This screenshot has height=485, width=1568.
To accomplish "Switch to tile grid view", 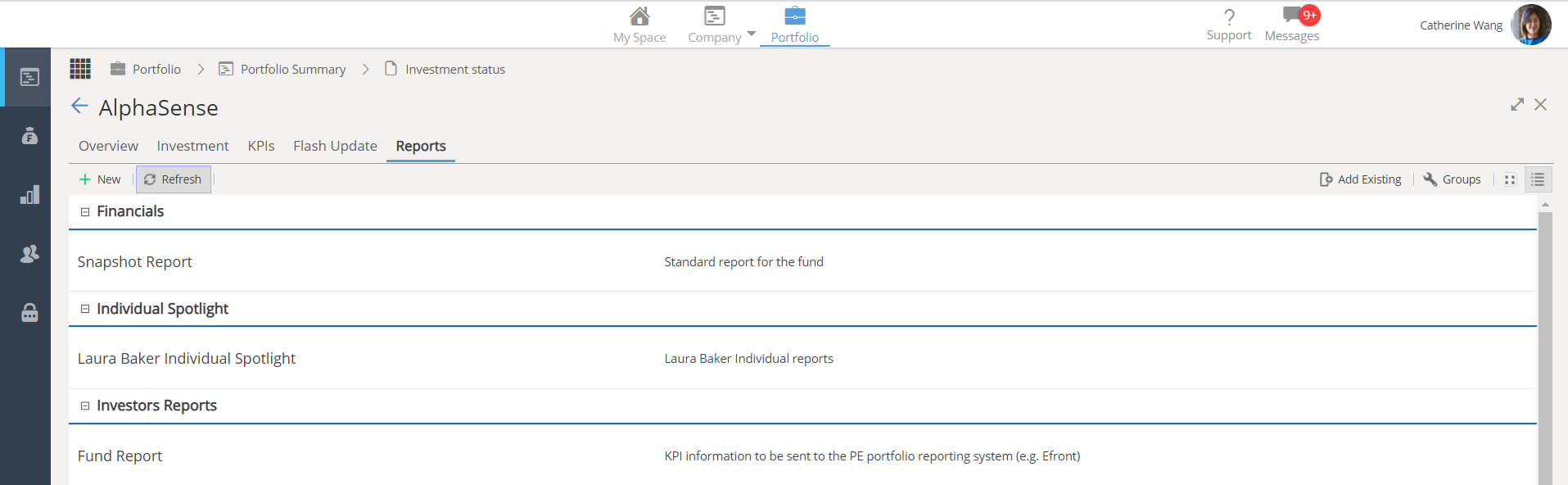I will [1510, 179].
